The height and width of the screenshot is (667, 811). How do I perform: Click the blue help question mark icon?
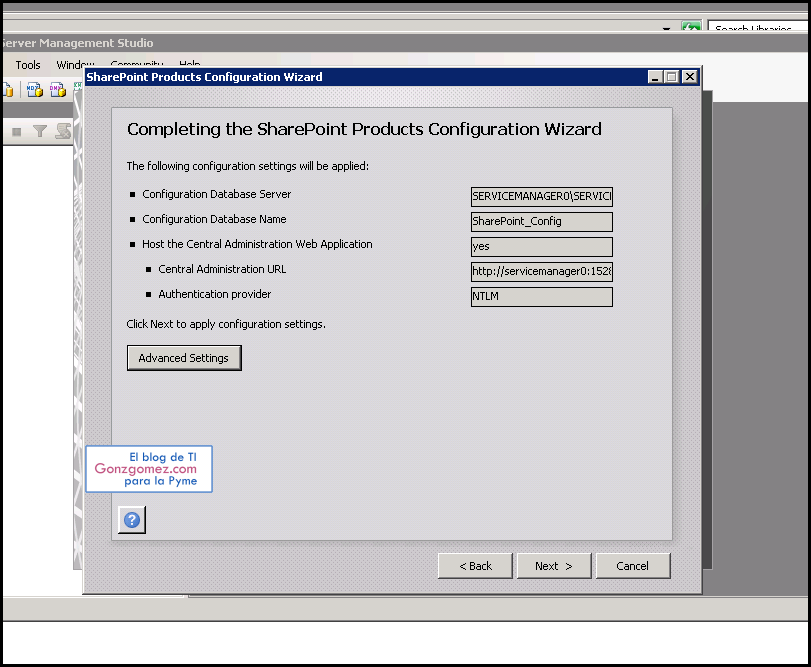(x=132, y=520)
